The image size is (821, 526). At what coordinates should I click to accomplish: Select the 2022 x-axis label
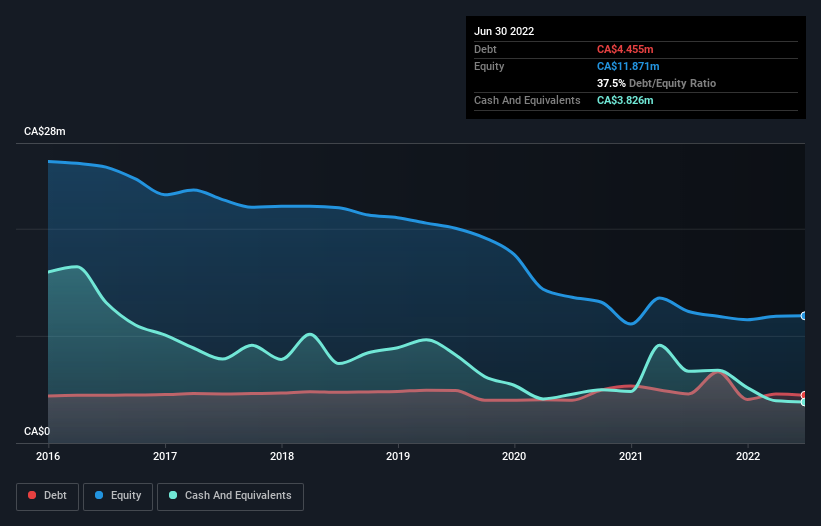pyautogui.click(x=748, y=456)
